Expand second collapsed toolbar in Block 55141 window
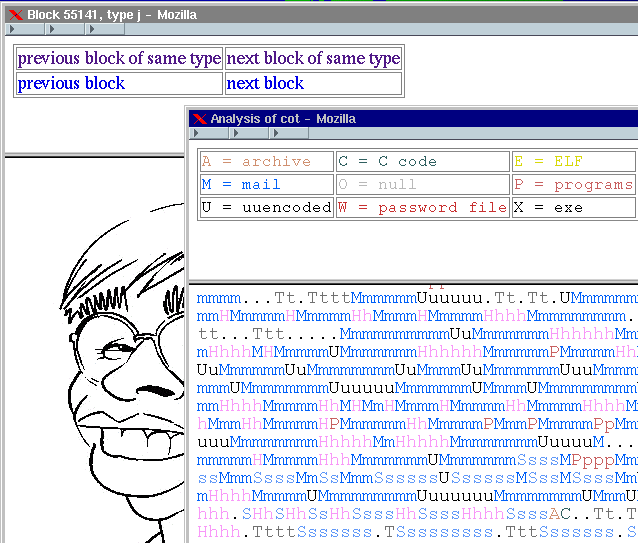638x543 pixels. coord(65,30)
